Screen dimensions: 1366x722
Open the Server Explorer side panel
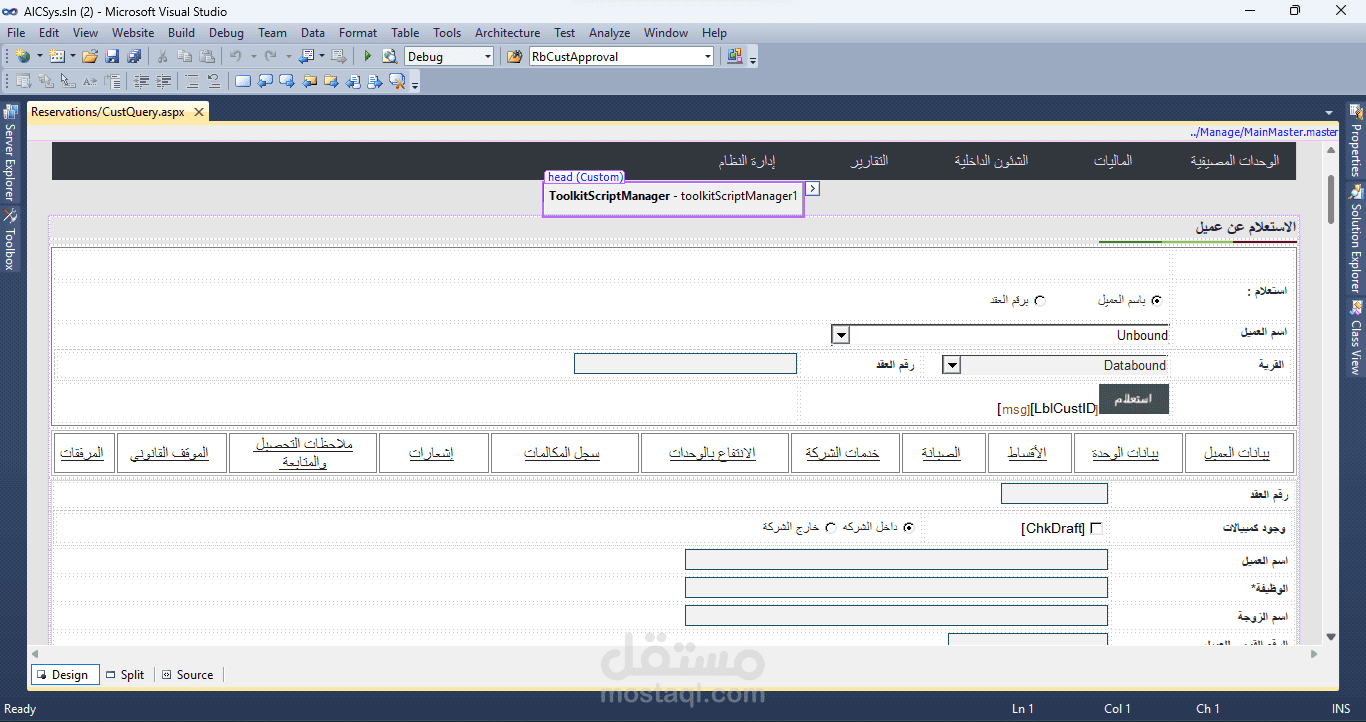click(x=10, y=151)
